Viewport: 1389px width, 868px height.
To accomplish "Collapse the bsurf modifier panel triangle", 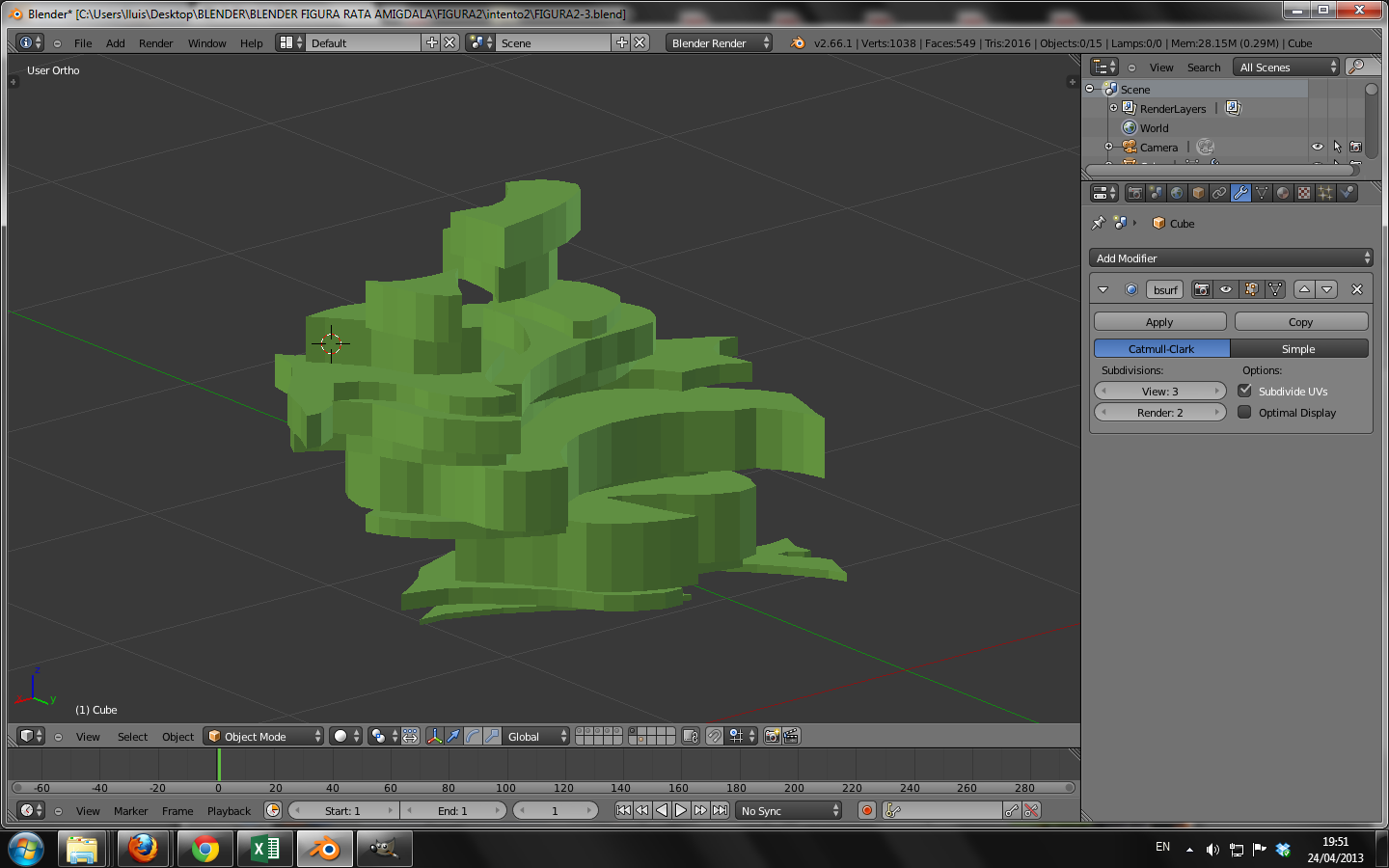I will click(x=1103, y=289).
